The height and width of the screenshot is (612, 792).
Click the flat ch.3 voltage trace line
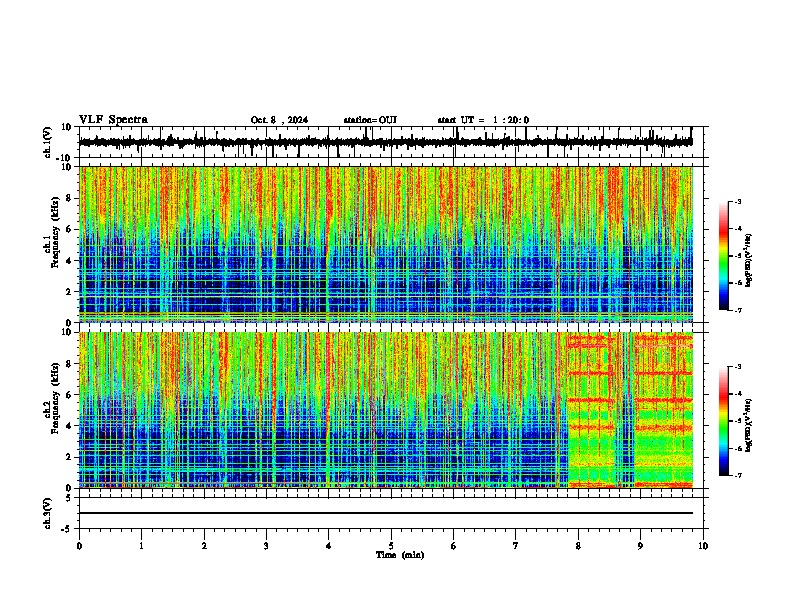click(386, 513)
